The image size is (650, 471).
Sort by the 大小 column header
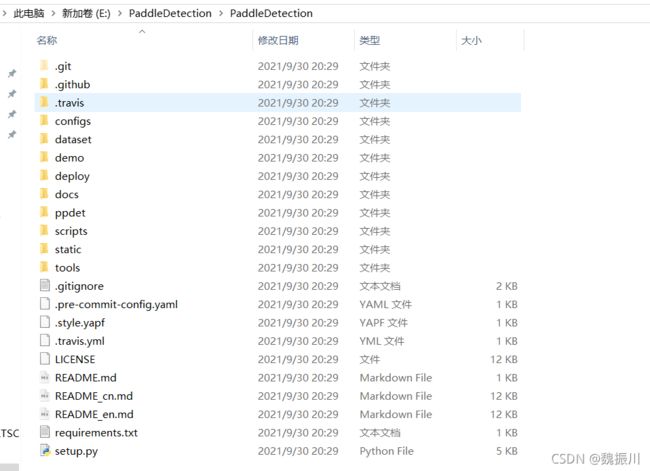coord(471,40)
